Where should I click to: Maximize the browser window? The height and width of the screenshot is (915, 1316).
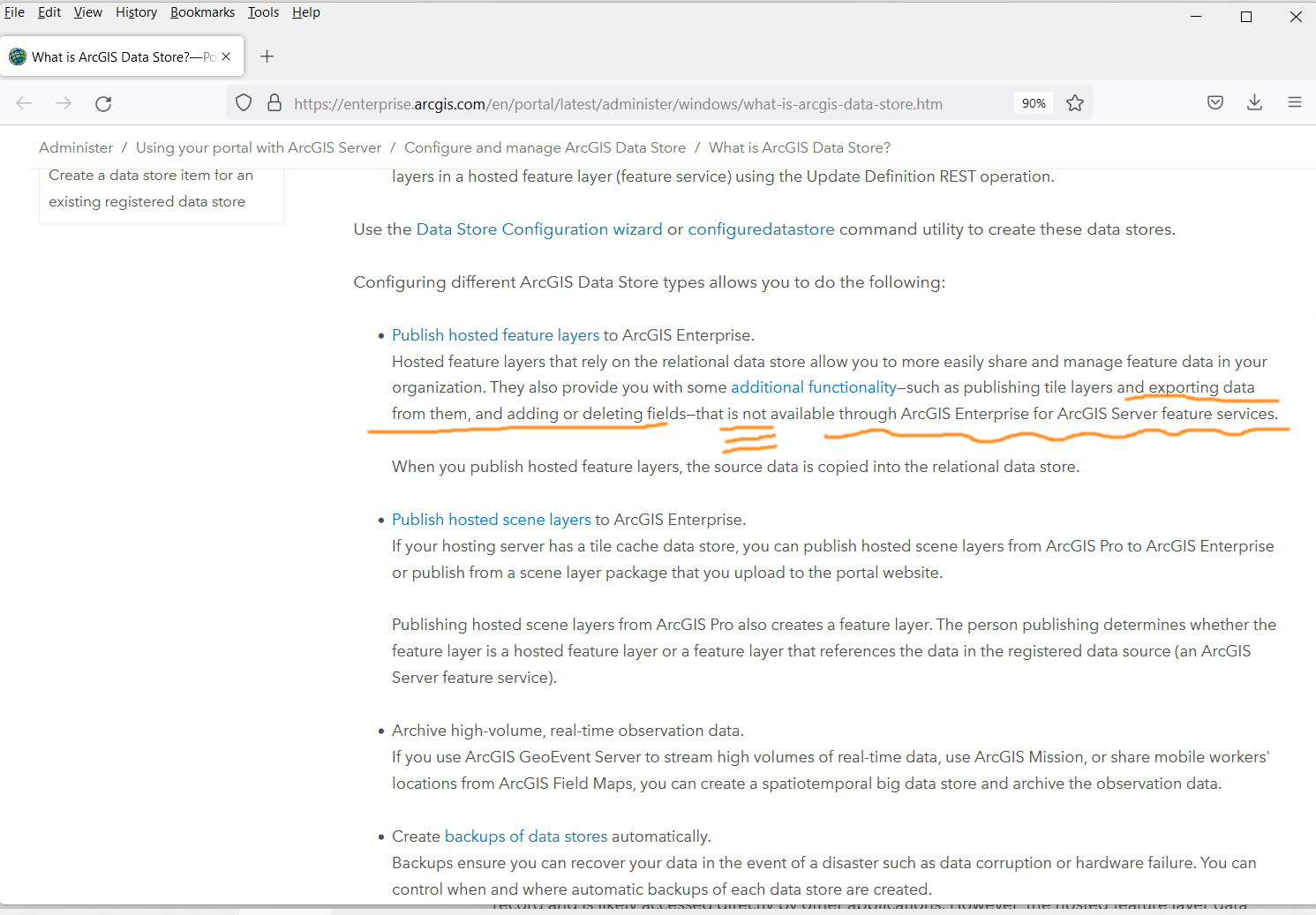(x=1246, y=16)
